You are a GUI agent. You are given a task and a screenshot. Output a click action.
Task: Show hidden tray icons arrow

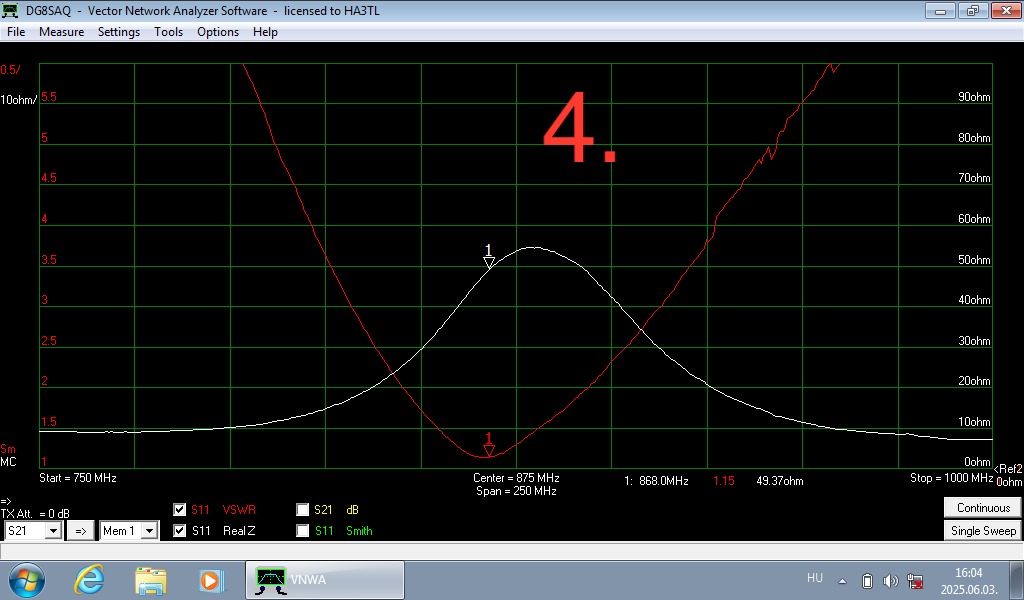[842, 581]
